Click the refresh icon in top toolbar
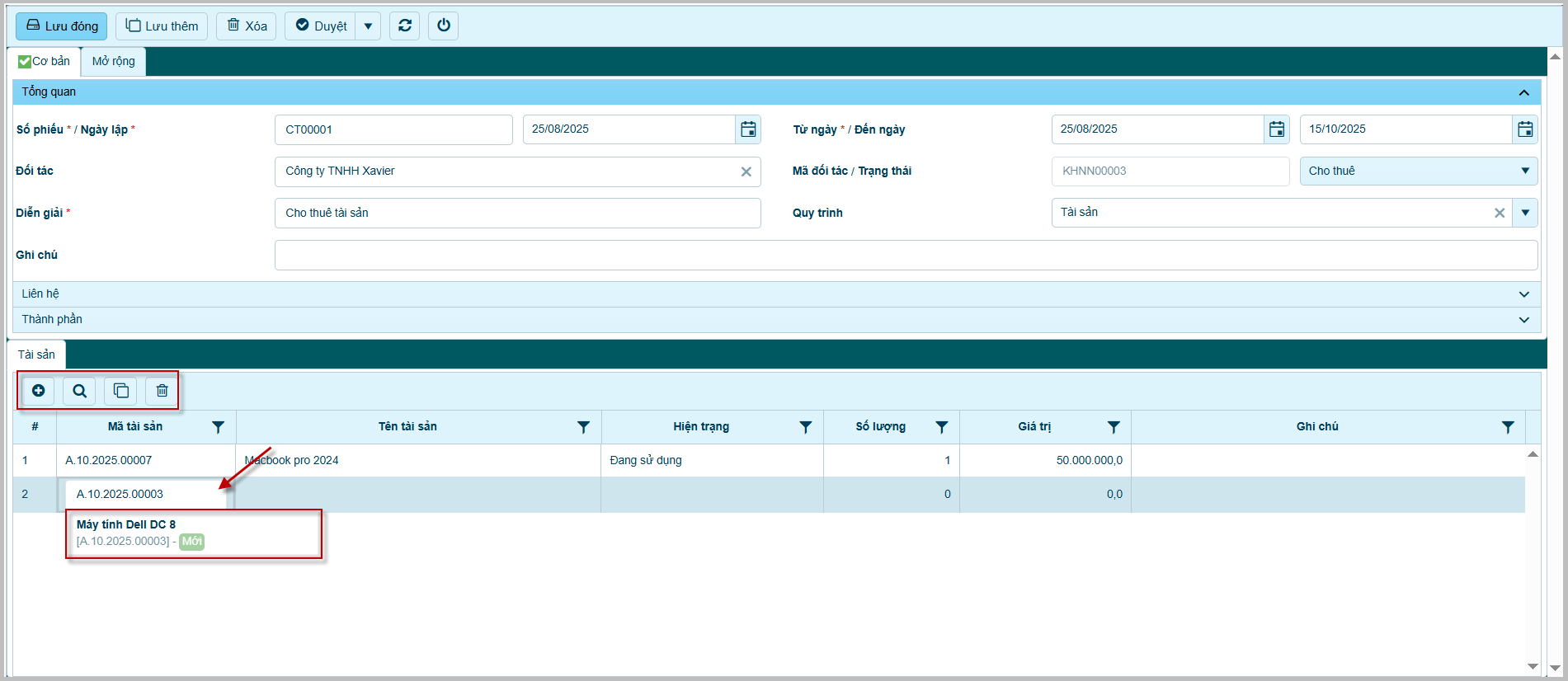 coord(405,26)
